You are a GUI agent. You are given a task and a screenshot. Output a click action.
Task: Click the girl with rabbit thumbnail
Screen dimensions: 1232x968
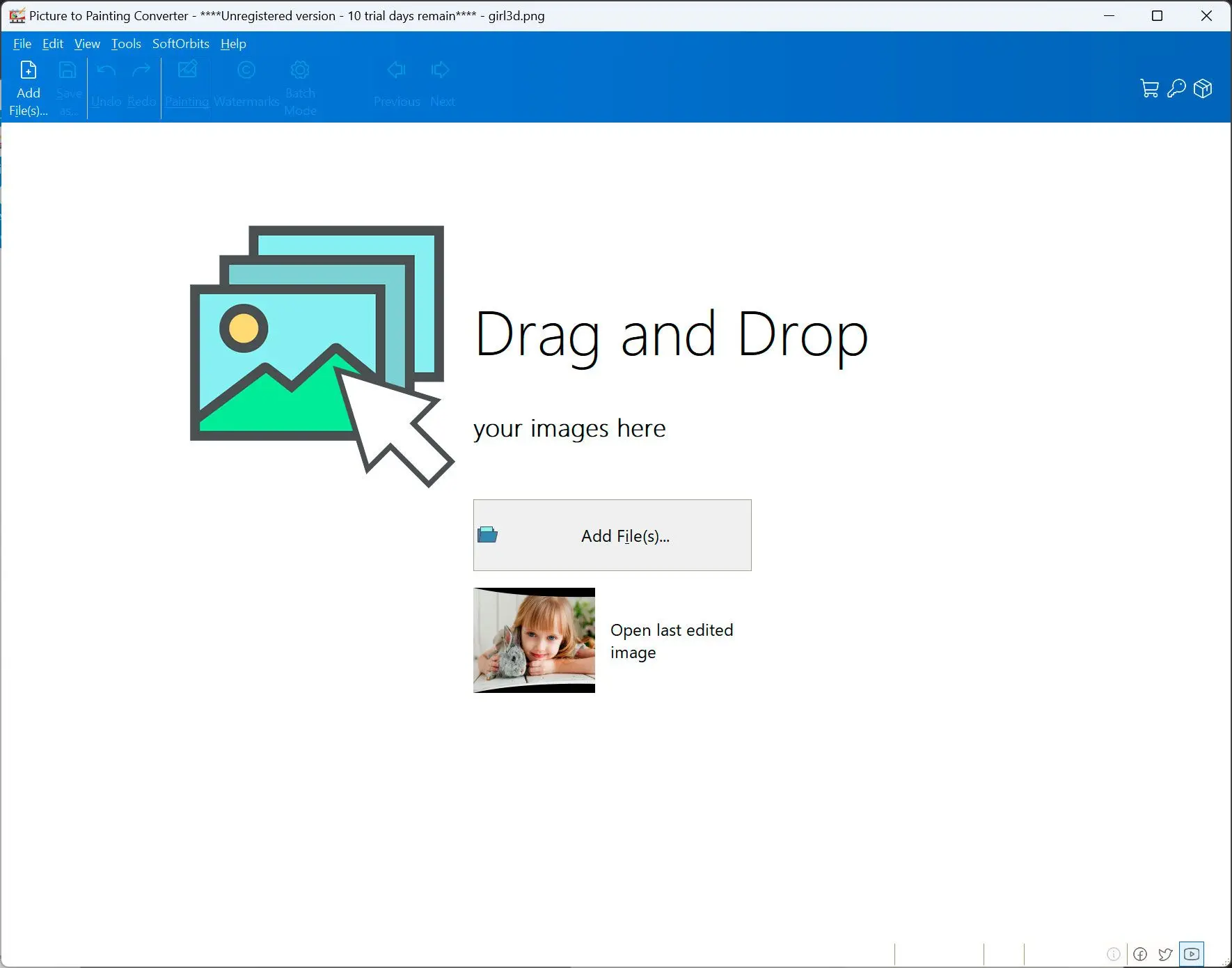pyautogui.click(x=534, y=640)
